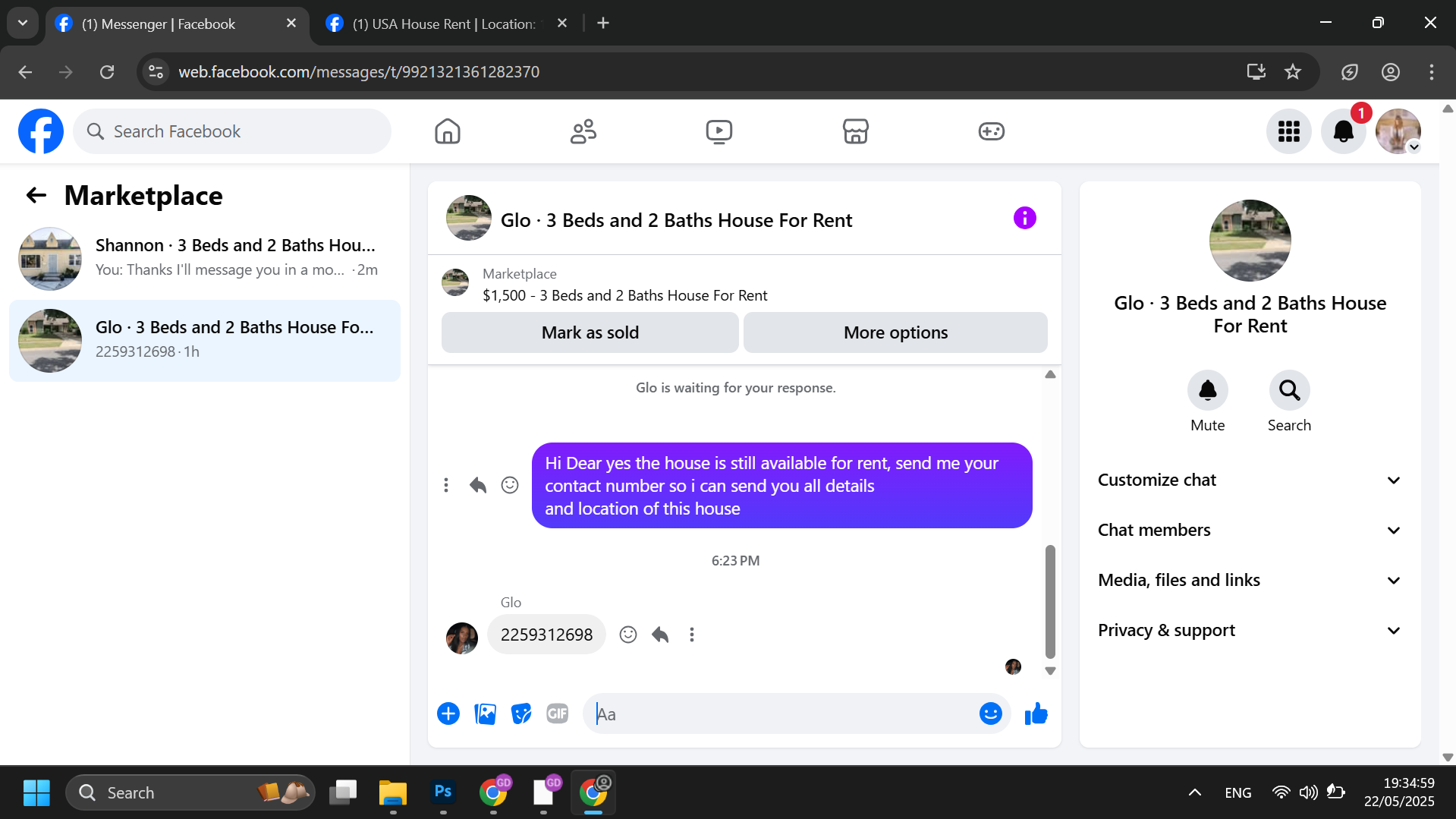Open the notifications bell with badge

tap(1344, 131)
